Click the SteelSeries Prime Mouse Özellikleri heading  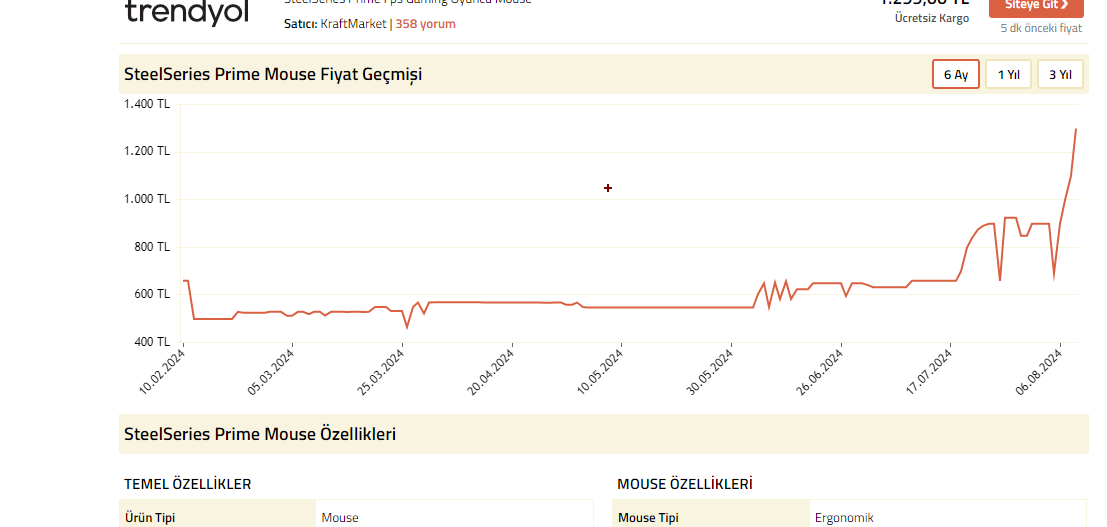pos(260,434)
